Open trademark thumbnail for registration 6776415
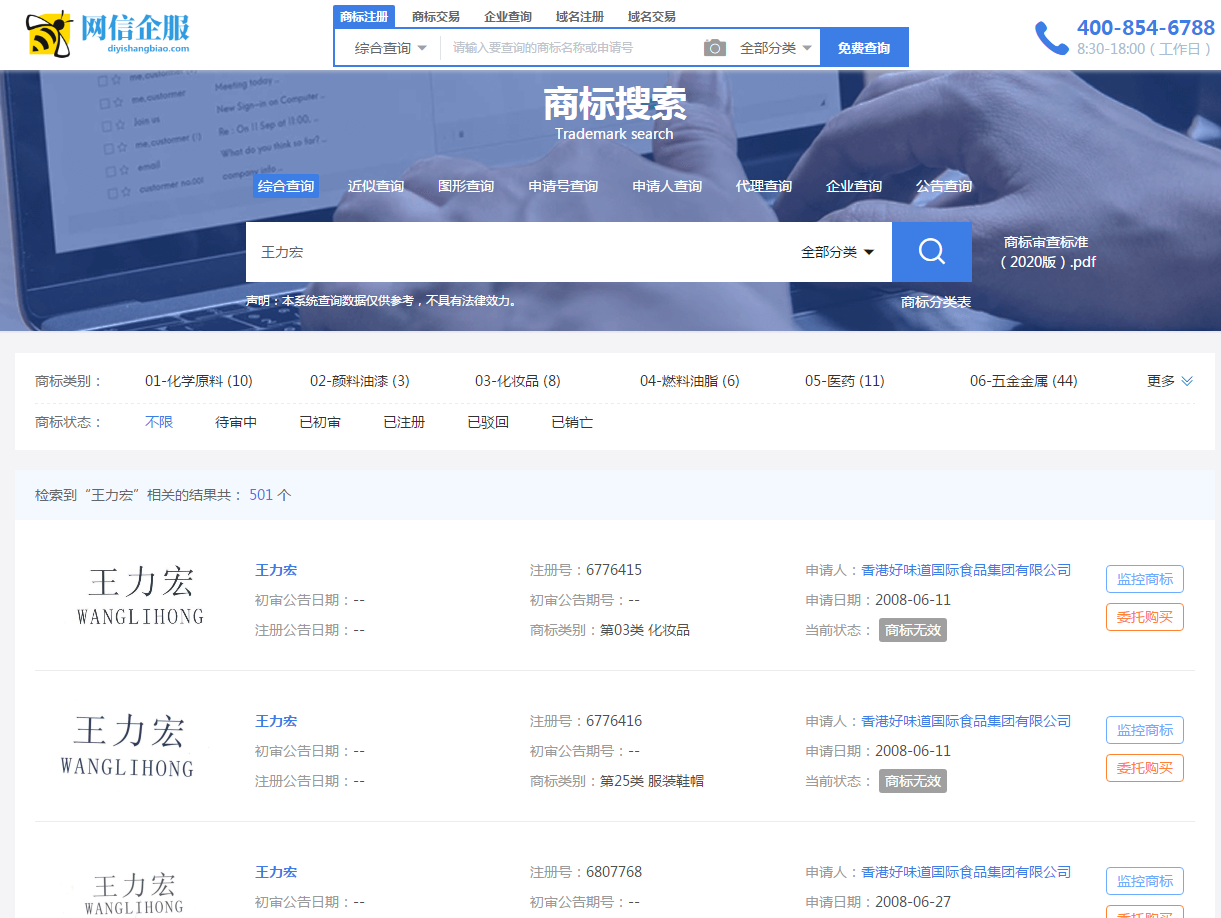 pyautogui.click(x=140, y=596)
